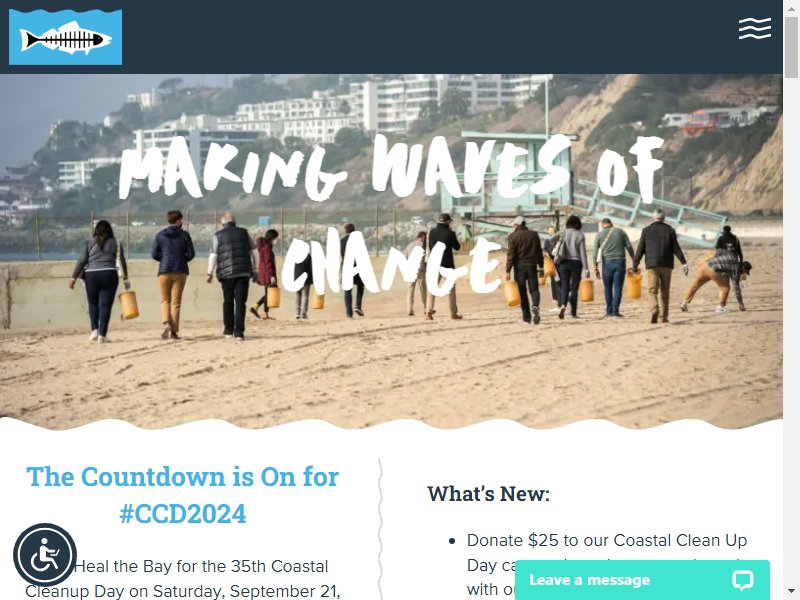The width and height of the screenshot is (800, 600).
Task: Click the sandy foreground of the hero image
Action: 391,378
